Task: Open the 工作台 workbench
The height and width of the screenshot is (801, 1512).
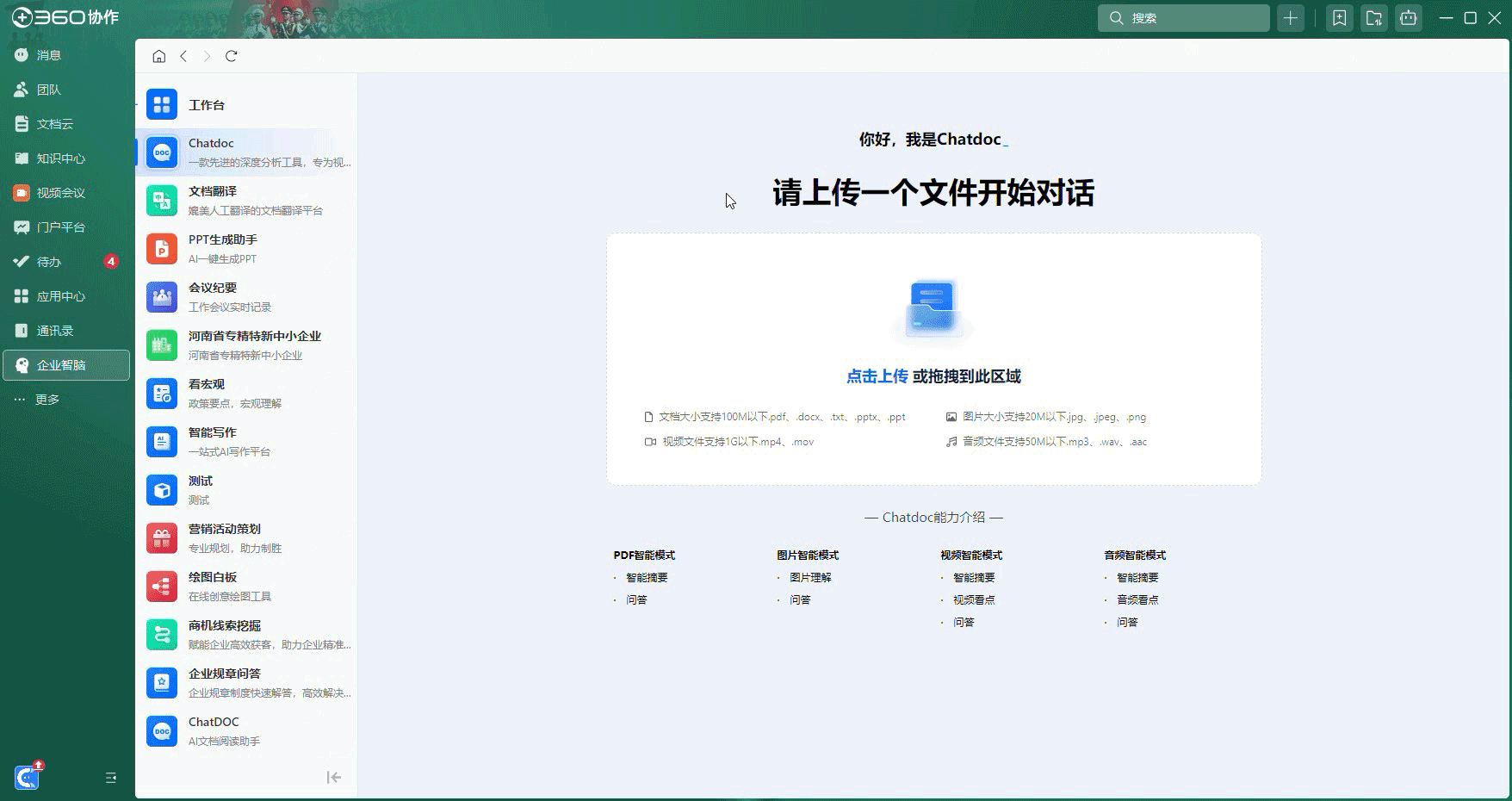Action: (246, 105)
